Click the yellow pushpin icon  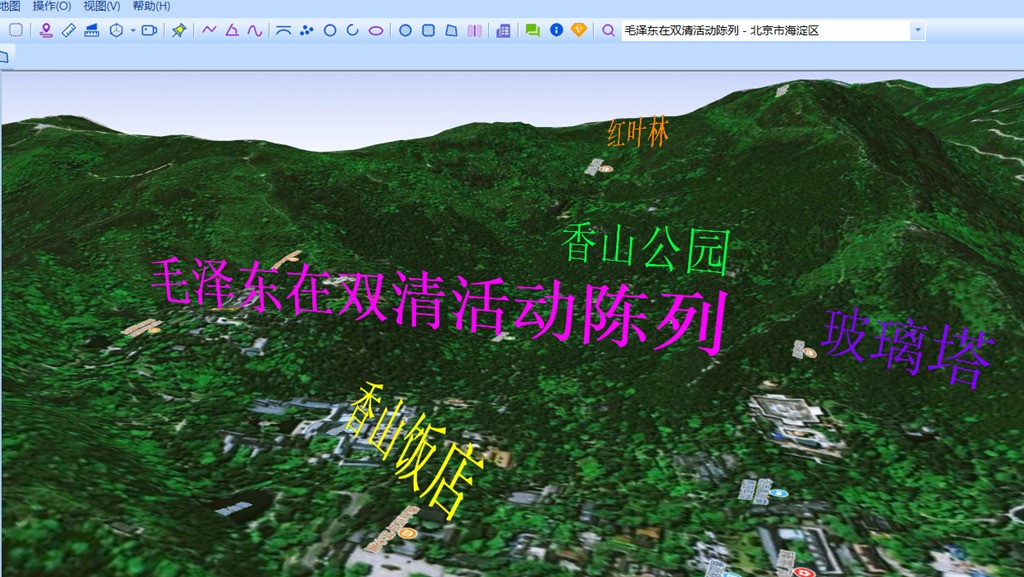pyautogui.click(x=178, y=30)
